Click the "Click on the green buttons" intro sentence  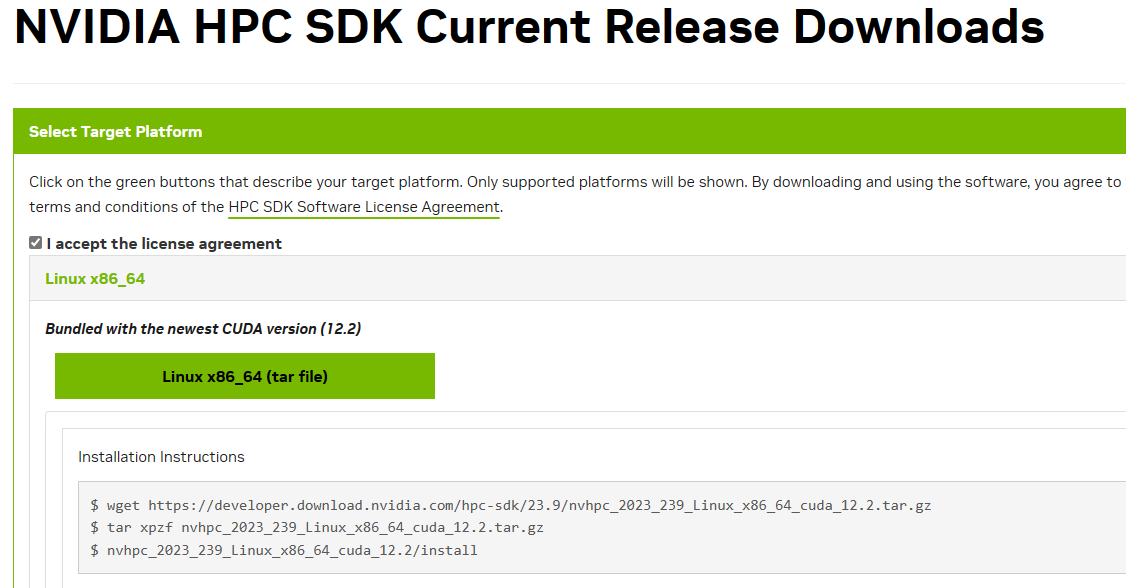(246, 182)
